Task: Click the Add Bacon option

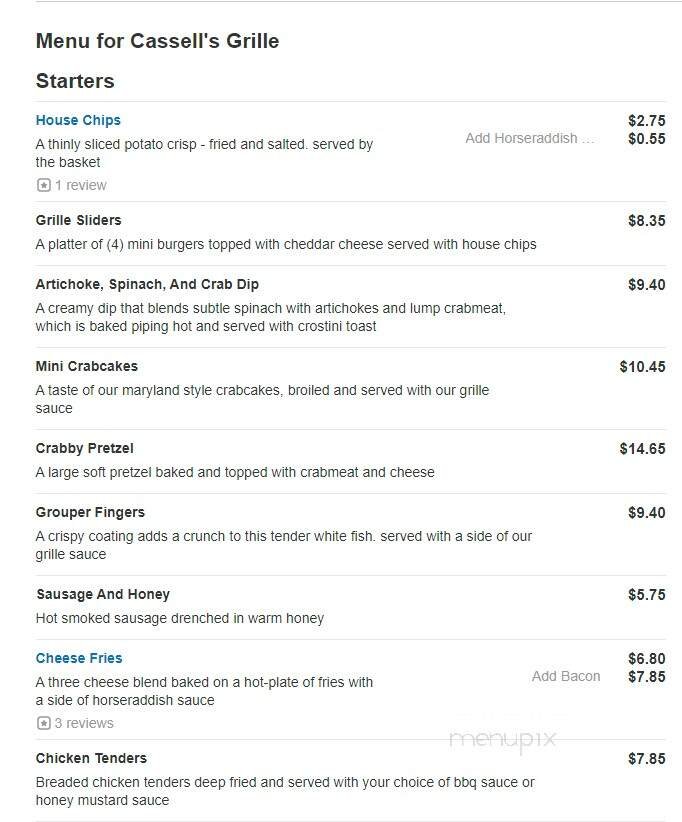Action: 566,676
